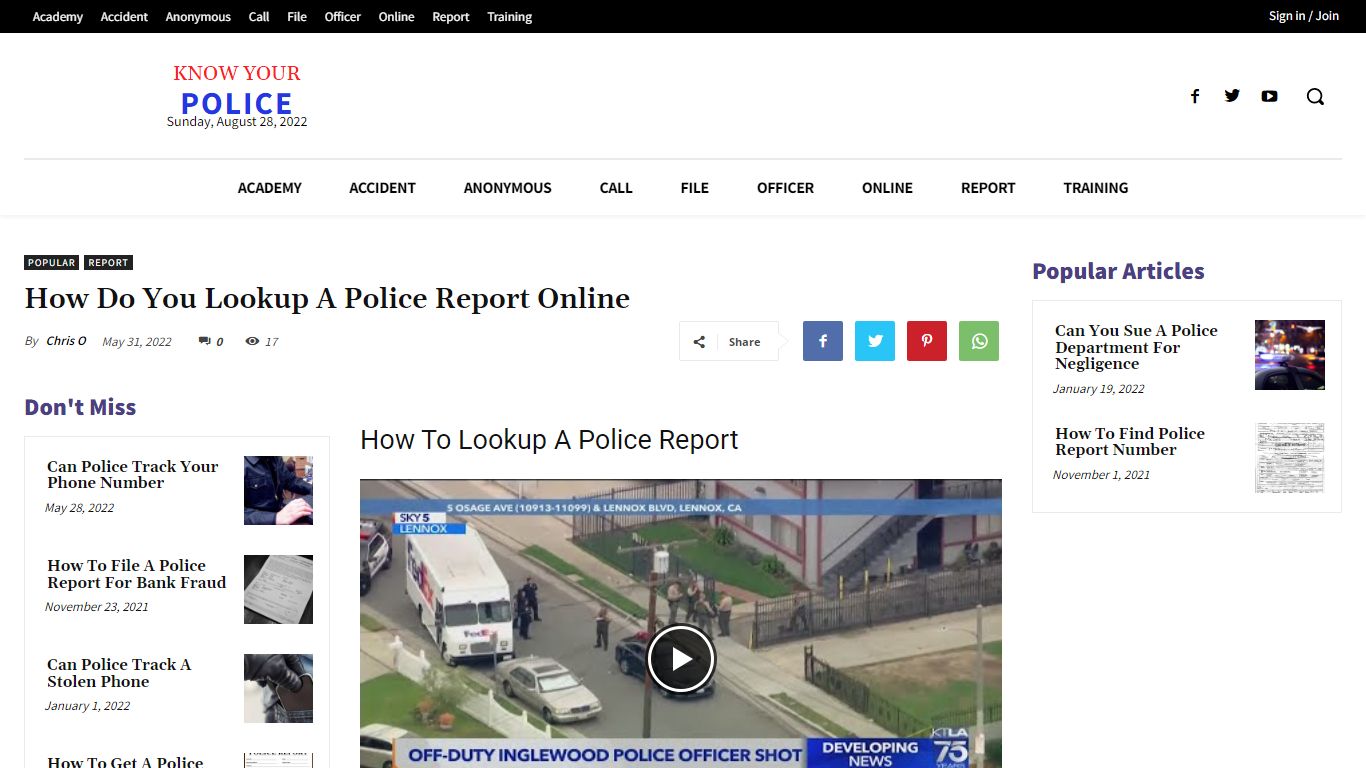Click Call in the top black bar
Image resolution: width=1366 pixels, height=768 pixels.
coord(259,17)
